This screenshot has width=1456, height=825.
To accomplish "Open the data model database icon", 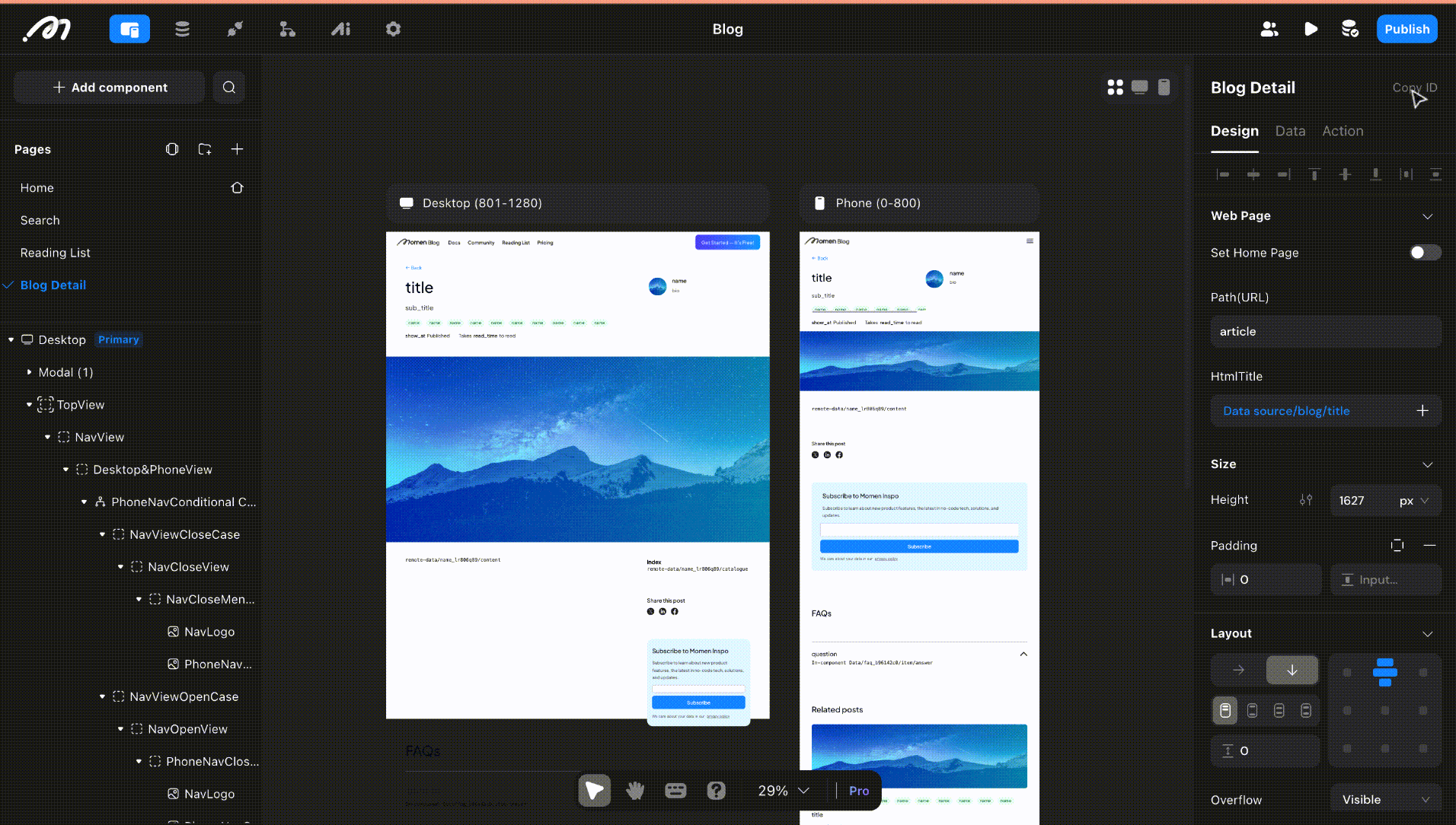I will 182,29.
